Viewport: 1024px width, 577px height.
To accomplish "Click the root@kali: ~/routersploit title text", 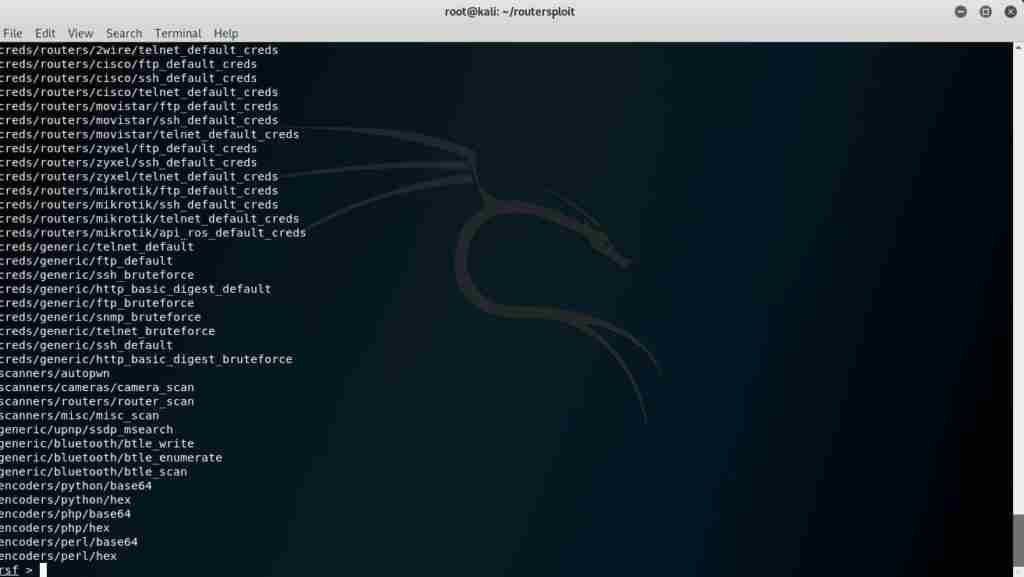I will (512, 11).
